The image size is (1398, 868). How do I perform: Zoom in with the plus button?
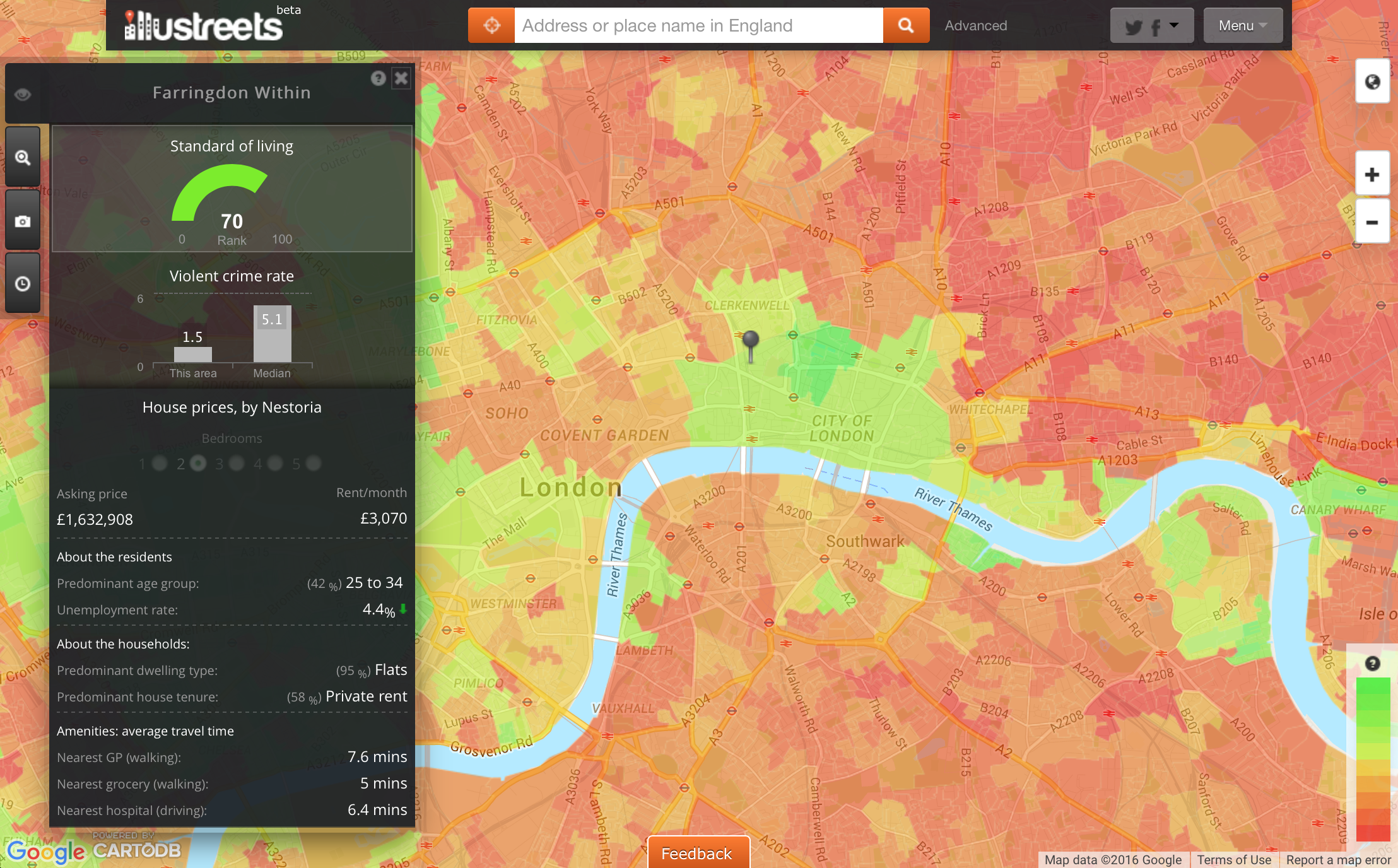(1372, 175)
